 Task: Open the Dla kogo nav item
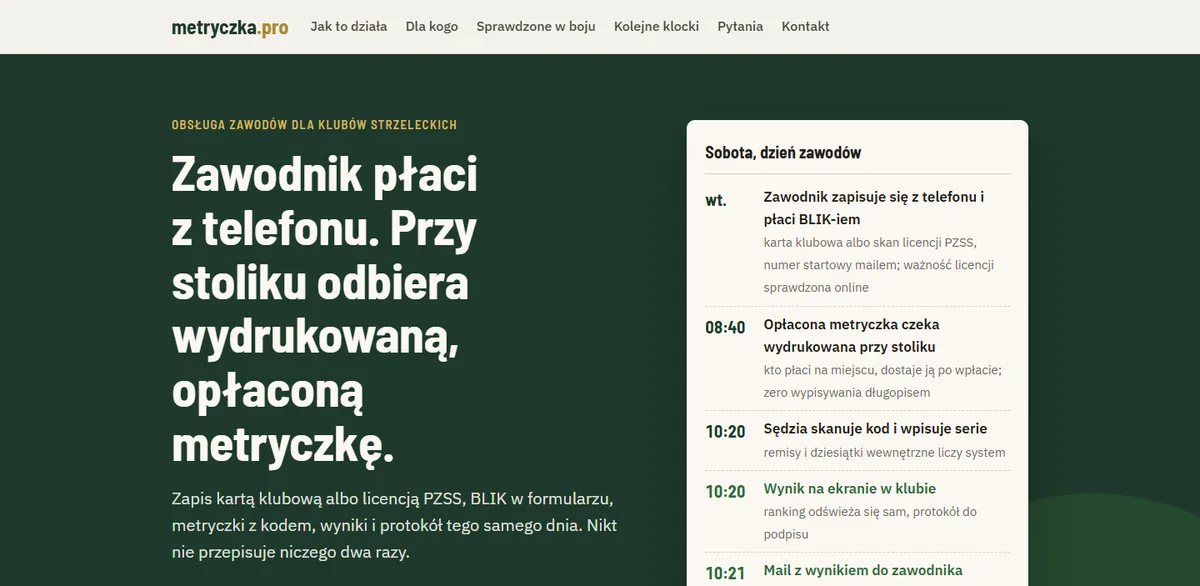point(432,27)
